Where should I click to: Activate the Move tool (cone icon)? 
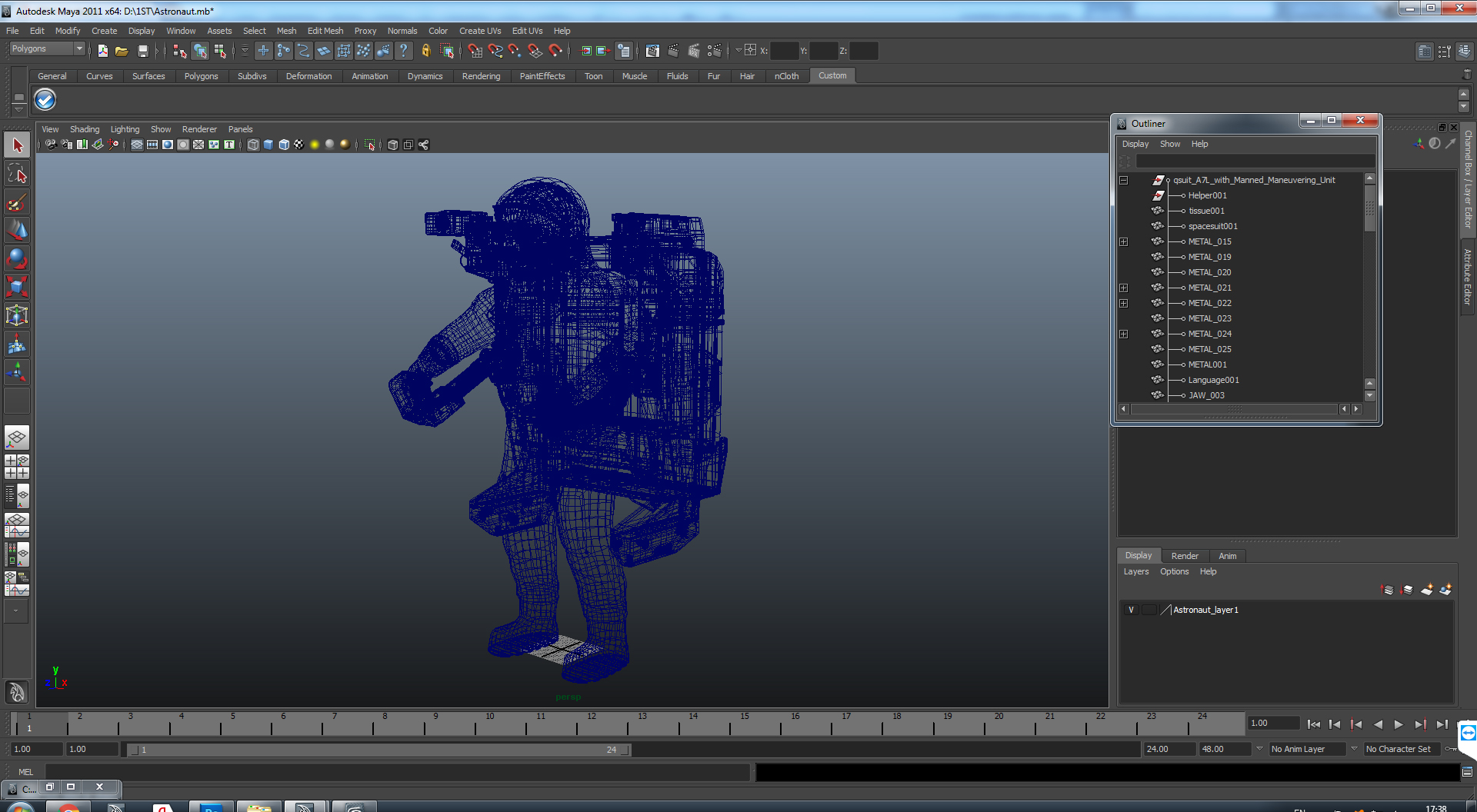point(17,230)
